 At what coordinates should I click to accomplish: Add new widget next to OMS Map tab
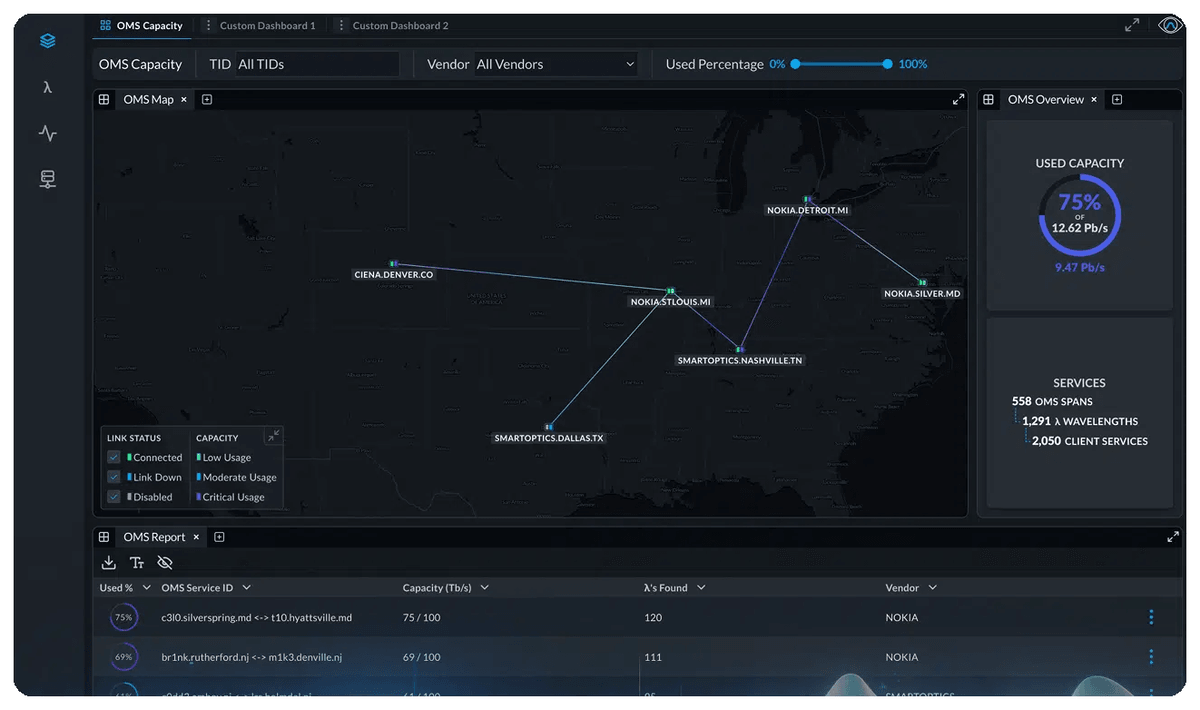(207, 99)
